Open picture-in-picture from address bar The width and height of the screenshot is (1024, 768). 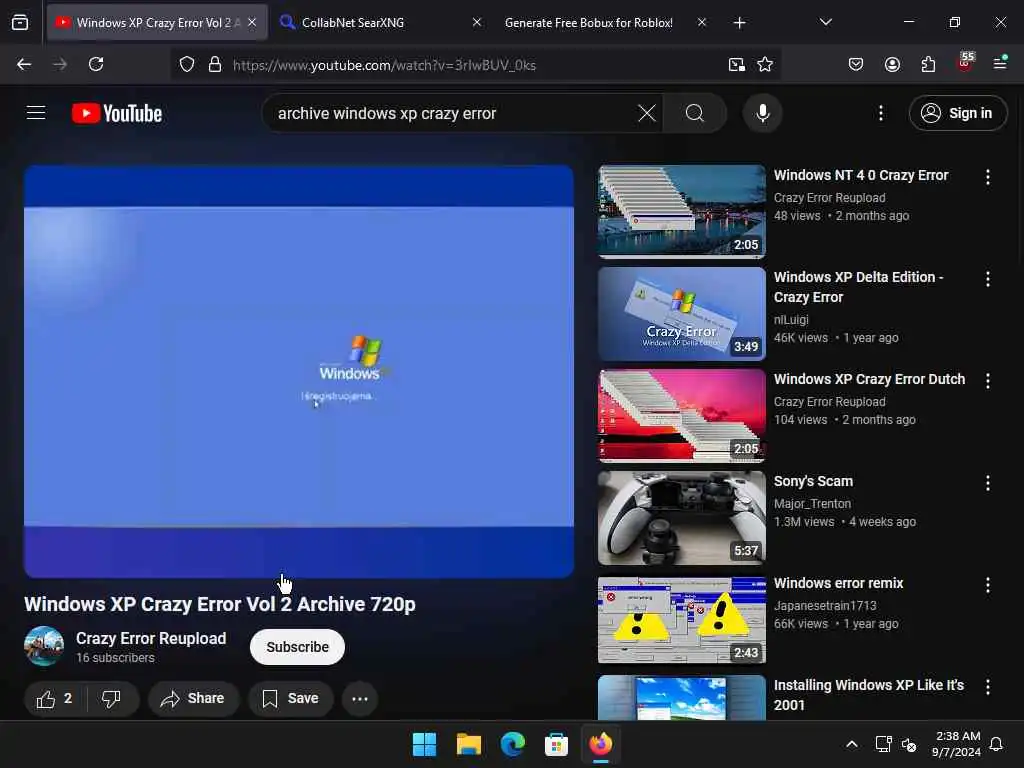(737, 65)
